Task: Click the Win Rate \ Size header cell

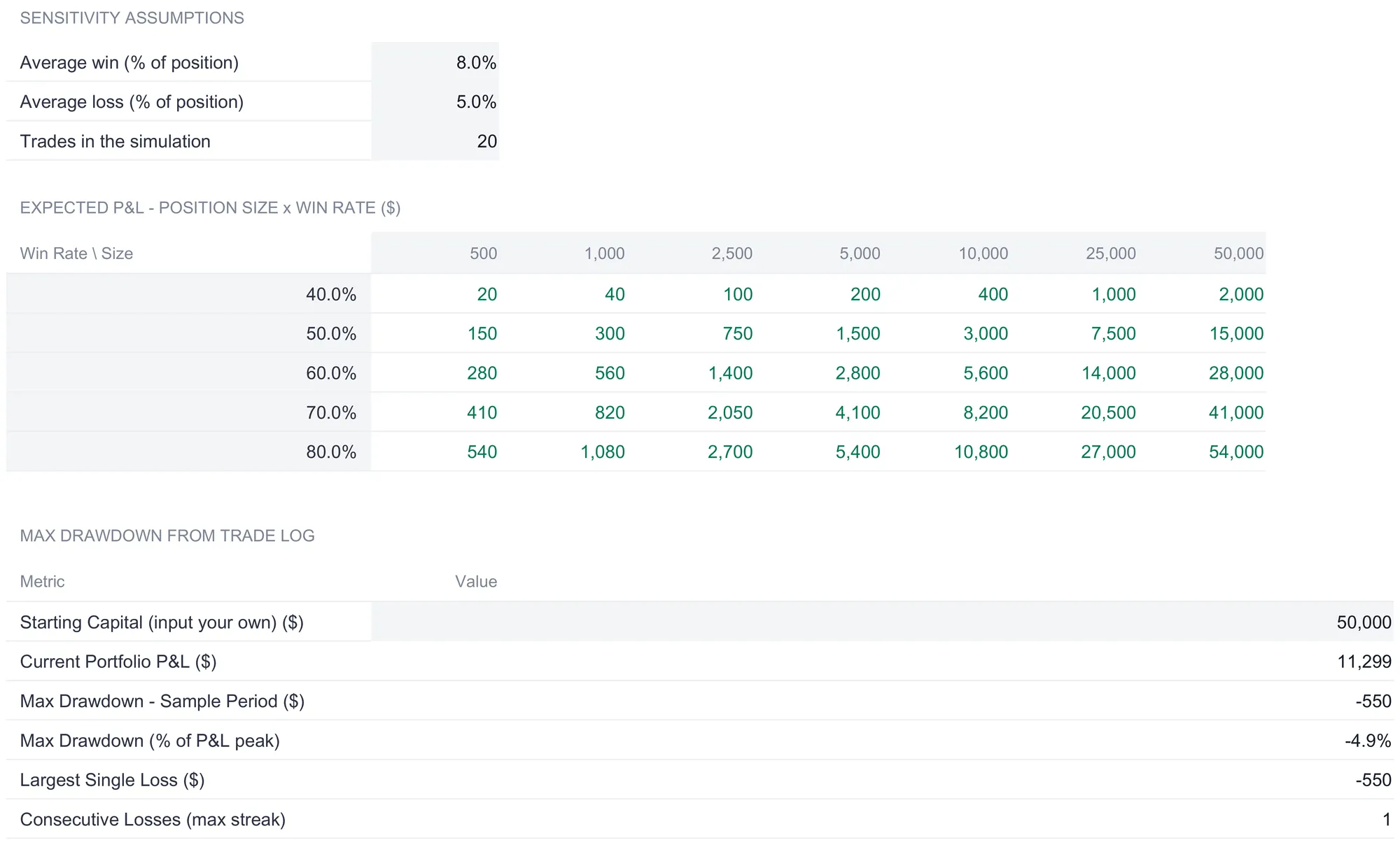Action: [x=76, y=253]
